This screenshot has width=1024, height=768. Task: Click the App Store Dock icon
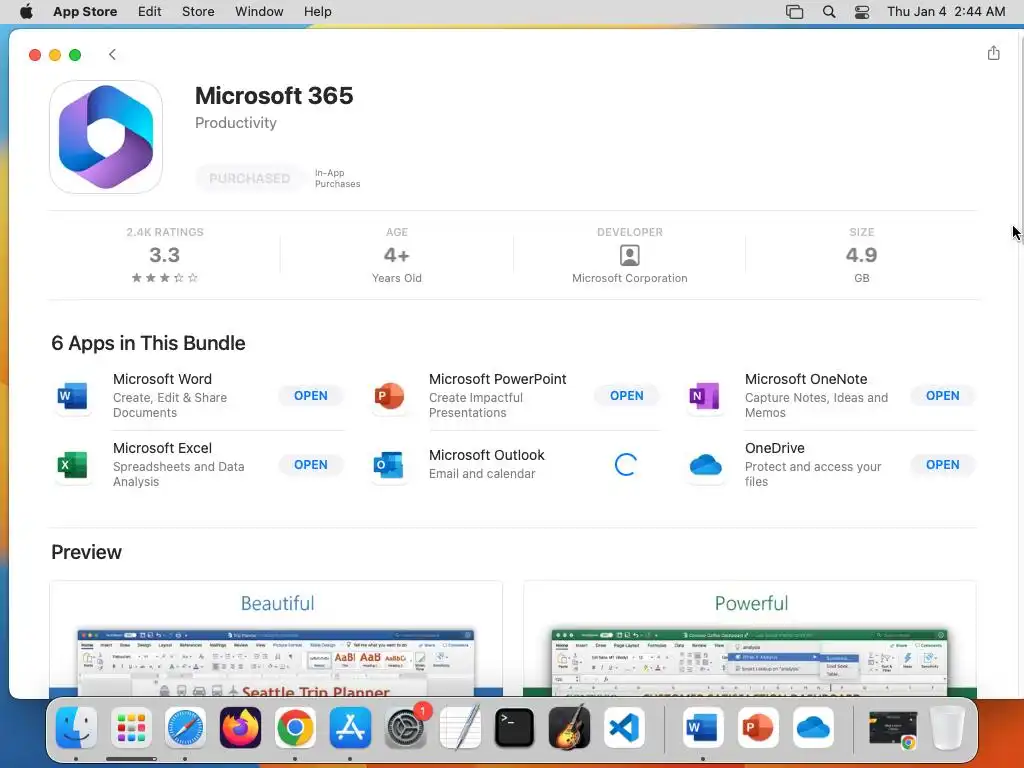pos(350,728)
